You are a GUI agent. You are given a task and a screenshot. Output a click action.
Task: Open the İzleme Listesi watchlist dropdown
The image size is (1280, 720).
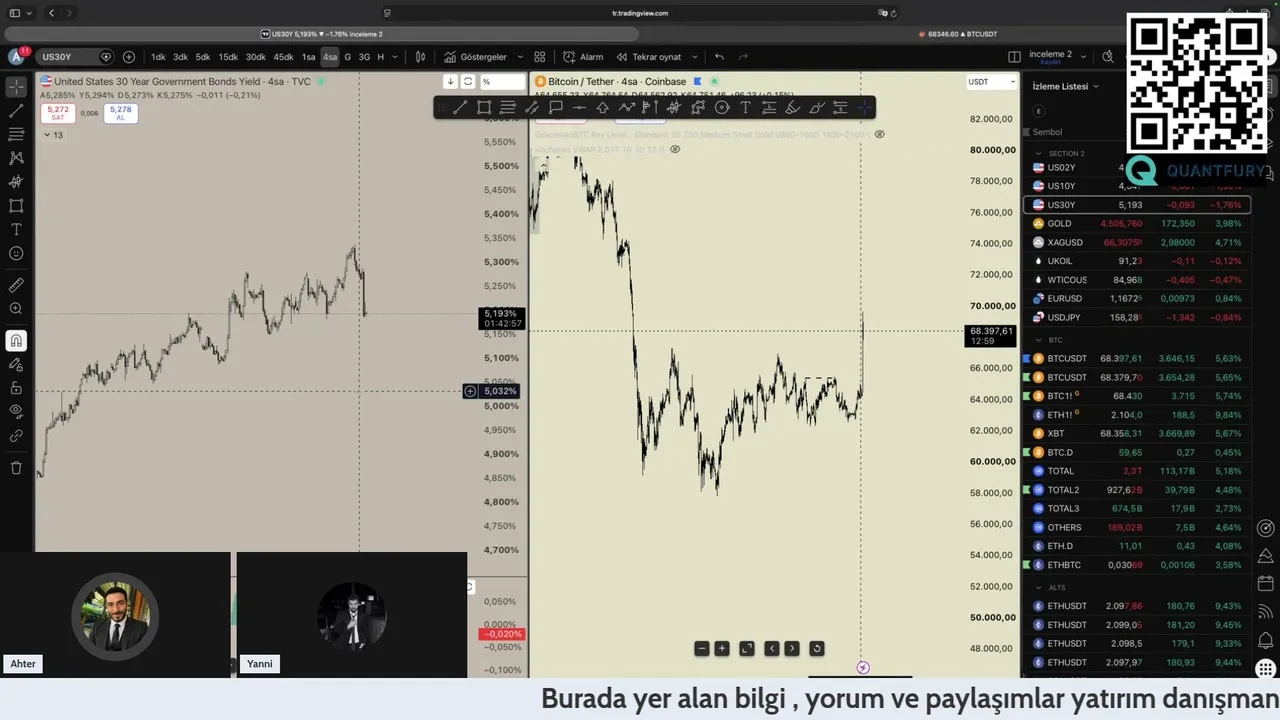click(1065, 87)
